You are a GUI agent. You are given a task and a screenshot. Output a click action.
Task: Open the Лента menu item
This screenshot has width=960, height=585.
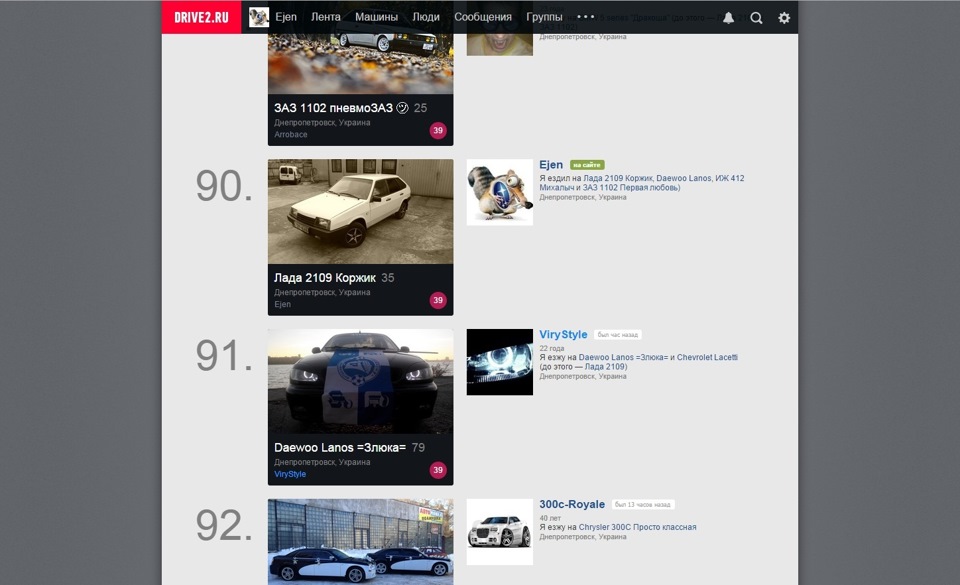point(326,17)
